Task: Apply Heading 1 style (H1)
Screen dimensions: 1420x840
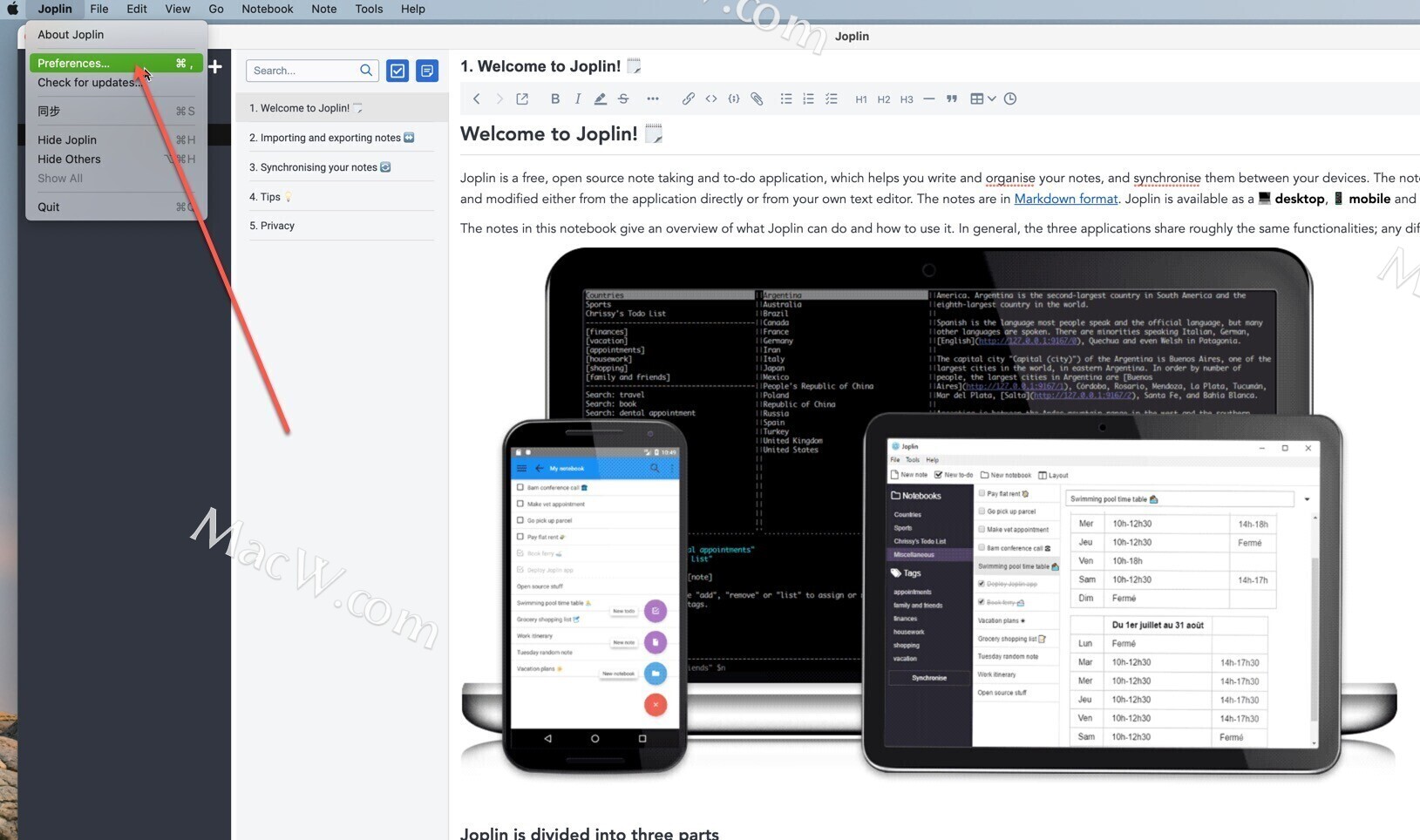Action: 861,99
